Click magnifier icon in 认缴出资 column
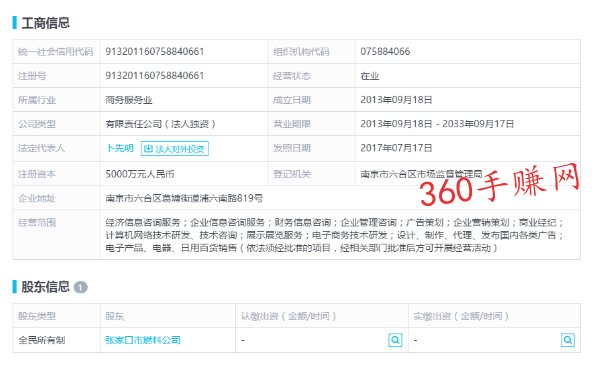597x371 pixels. (x=395, y=340)
